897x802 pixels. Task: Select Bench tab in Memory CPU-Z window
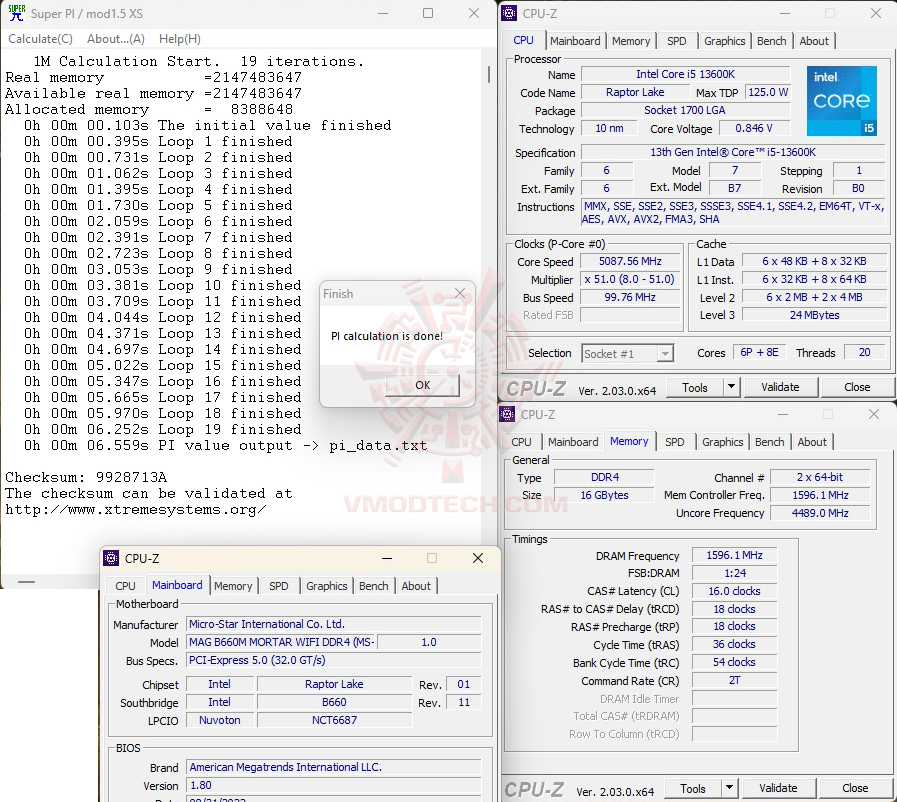click(x=769, y=442)
